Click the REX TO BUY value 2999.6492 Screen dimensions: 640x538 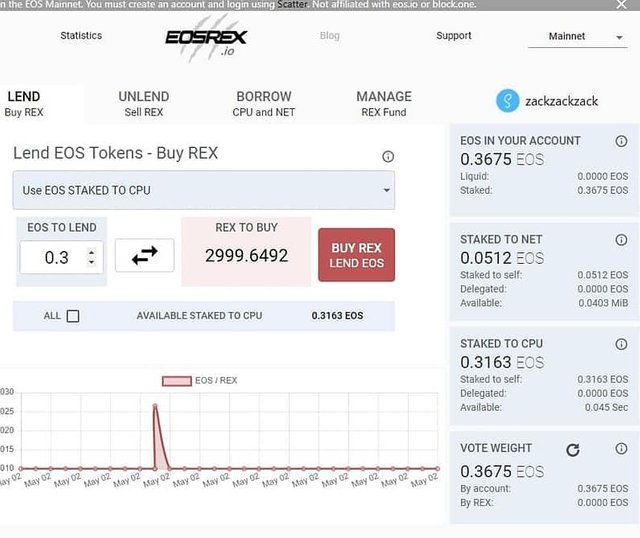[x=246, y=256]
